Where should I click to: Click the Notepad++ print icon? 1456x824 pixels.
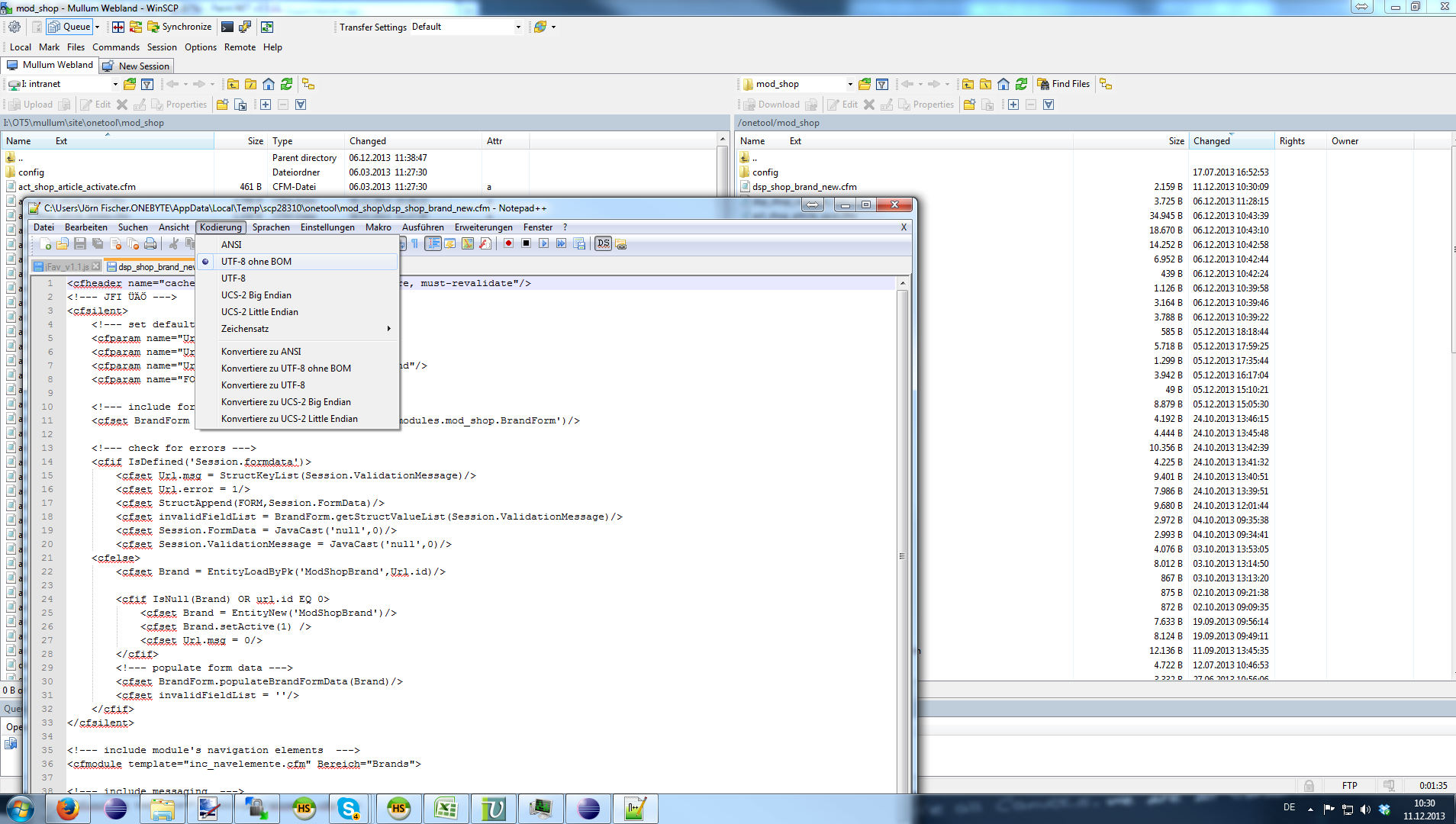tap(150, 243)
